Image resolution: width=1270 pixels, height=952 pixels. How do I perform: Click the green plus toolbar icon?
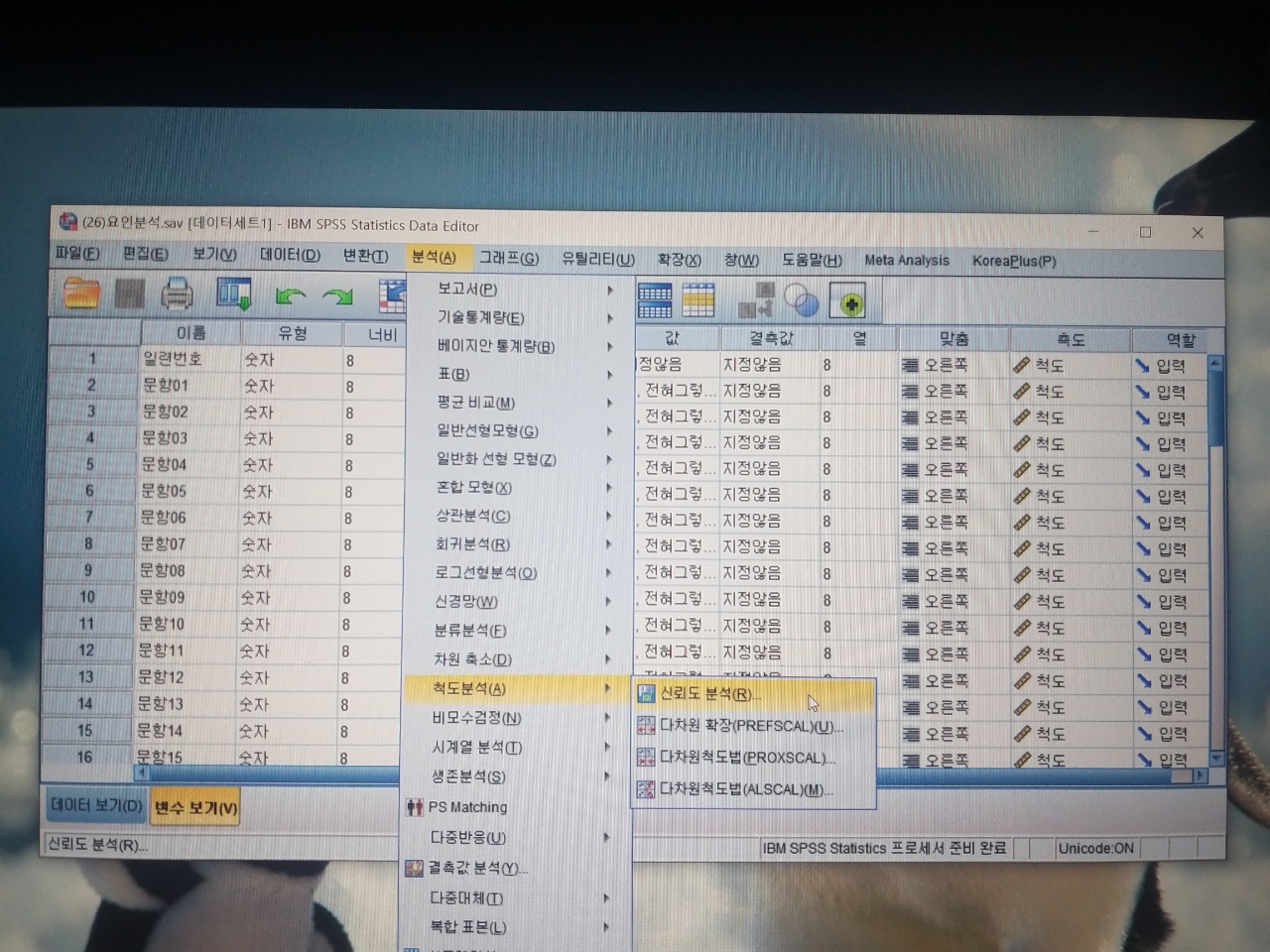(x=851, y=301)
